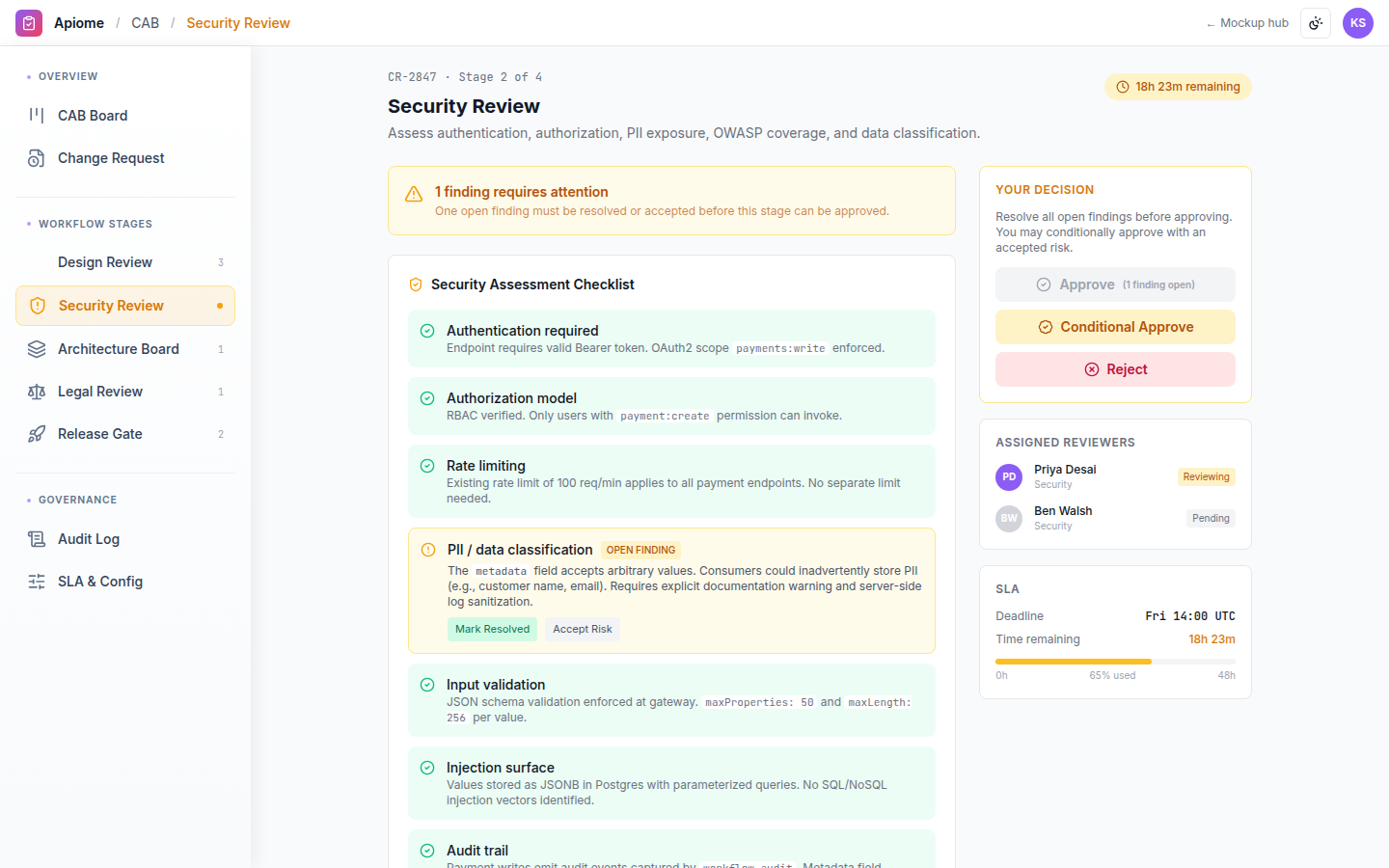The image size is (1389, 868).
Task: Click the check icon for Rate limiting
Action: [x=427, y=466]
